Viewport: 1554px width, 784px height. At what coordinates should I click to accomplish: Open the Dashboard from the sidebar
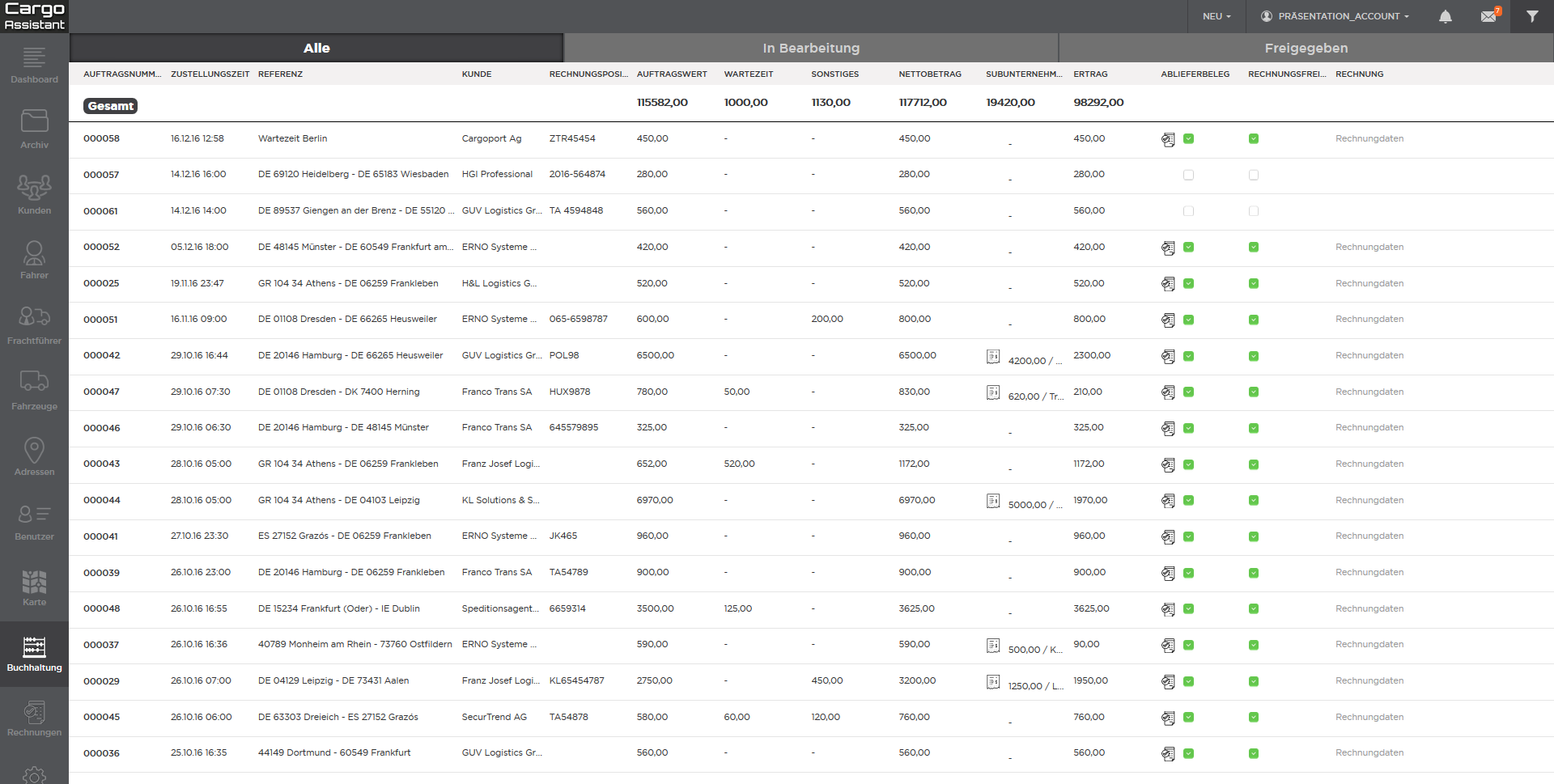tap(34, 65)
